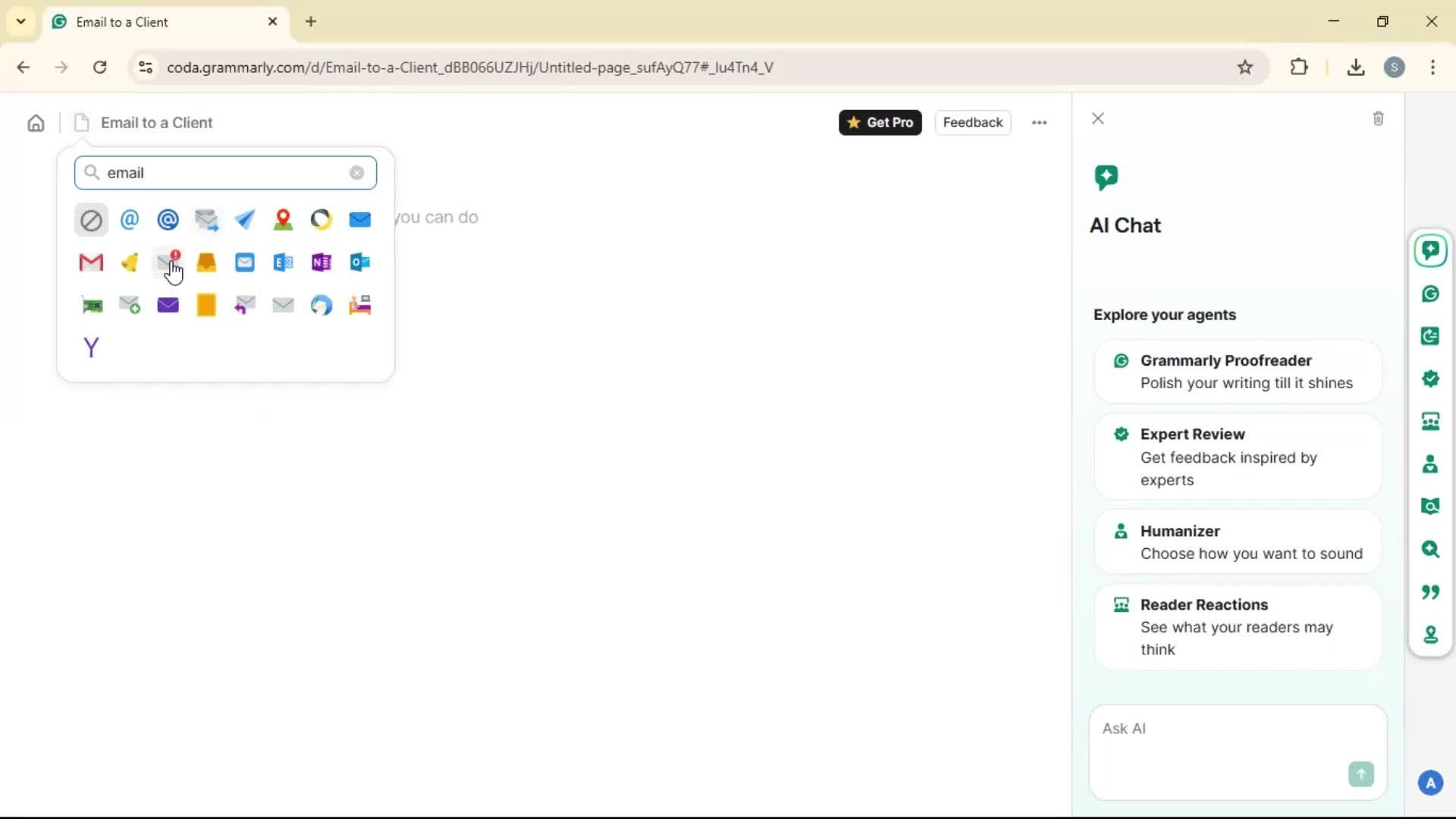Select the reply envelope icon
The image size is (1456, 819).
click(244, 305)
